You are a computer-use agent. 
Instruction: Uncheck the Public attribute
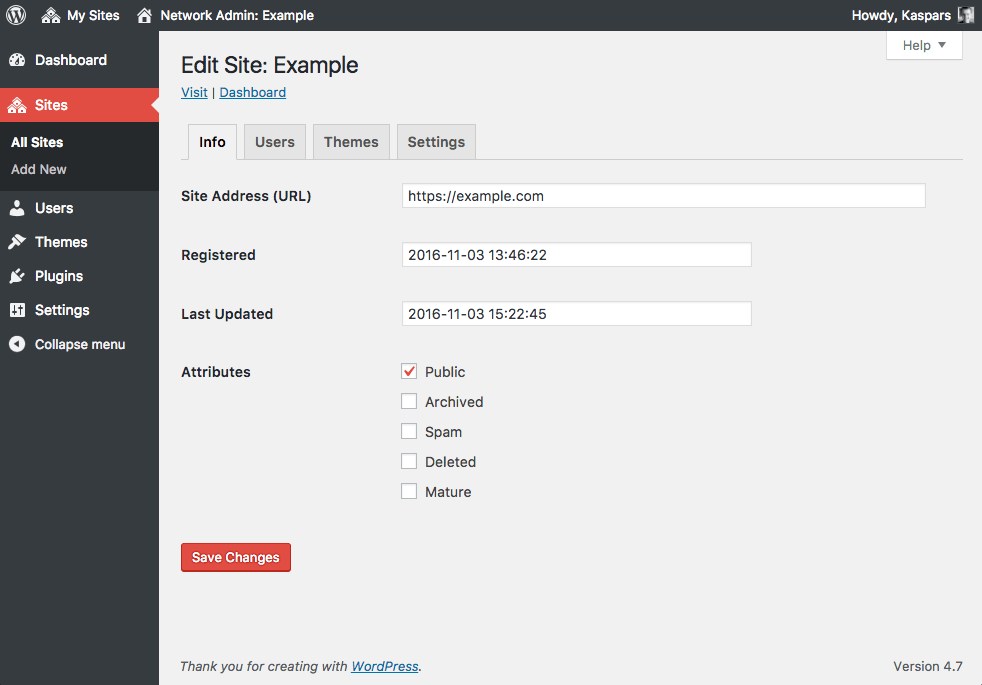pos(409,370)
